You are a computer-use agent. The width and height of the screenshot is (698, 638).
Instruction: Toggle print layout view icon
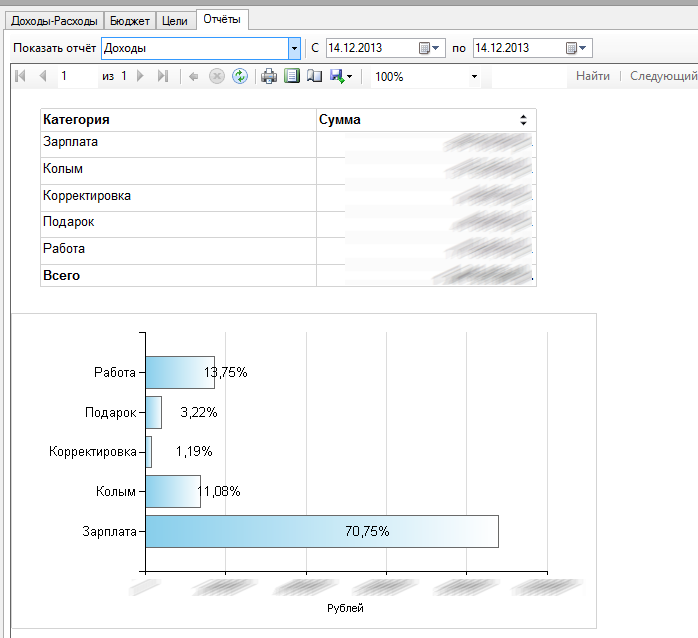(x=291, y=76)
